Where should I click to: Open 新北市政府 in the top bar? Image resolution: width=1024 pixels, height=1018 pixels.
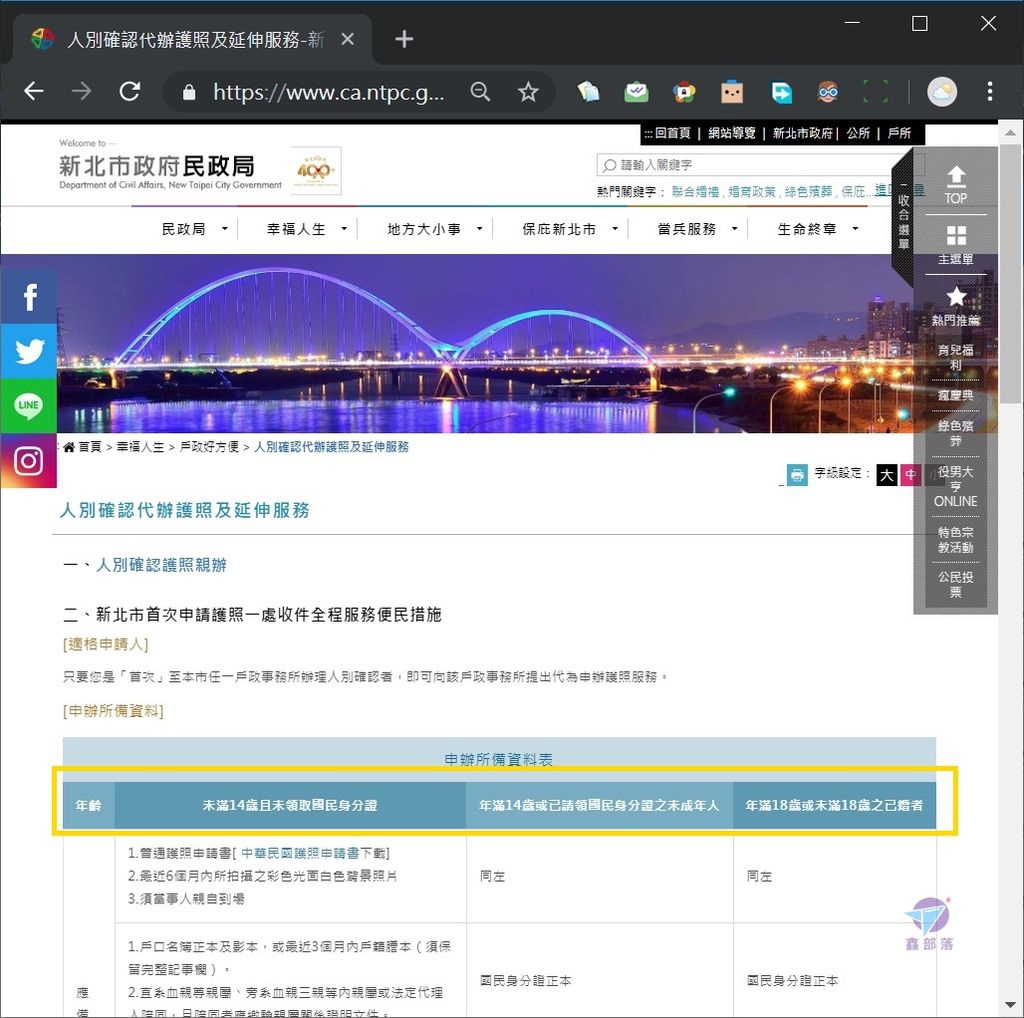click(803, 133)
